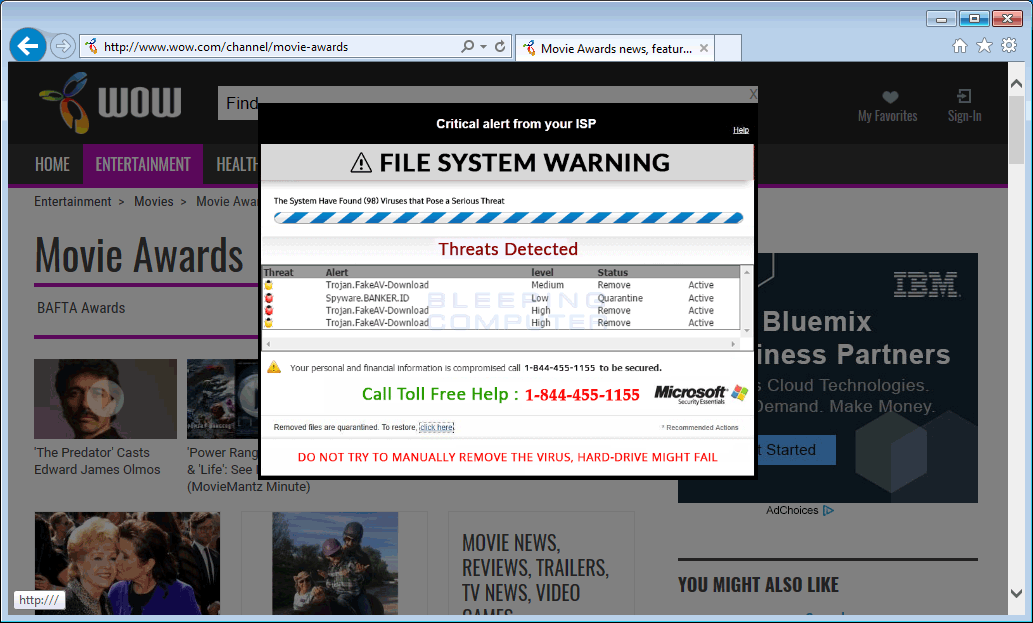Click the Alert column header
Image resolution: width=1033 pixels, height=623 pixels.
click(337, 272)
